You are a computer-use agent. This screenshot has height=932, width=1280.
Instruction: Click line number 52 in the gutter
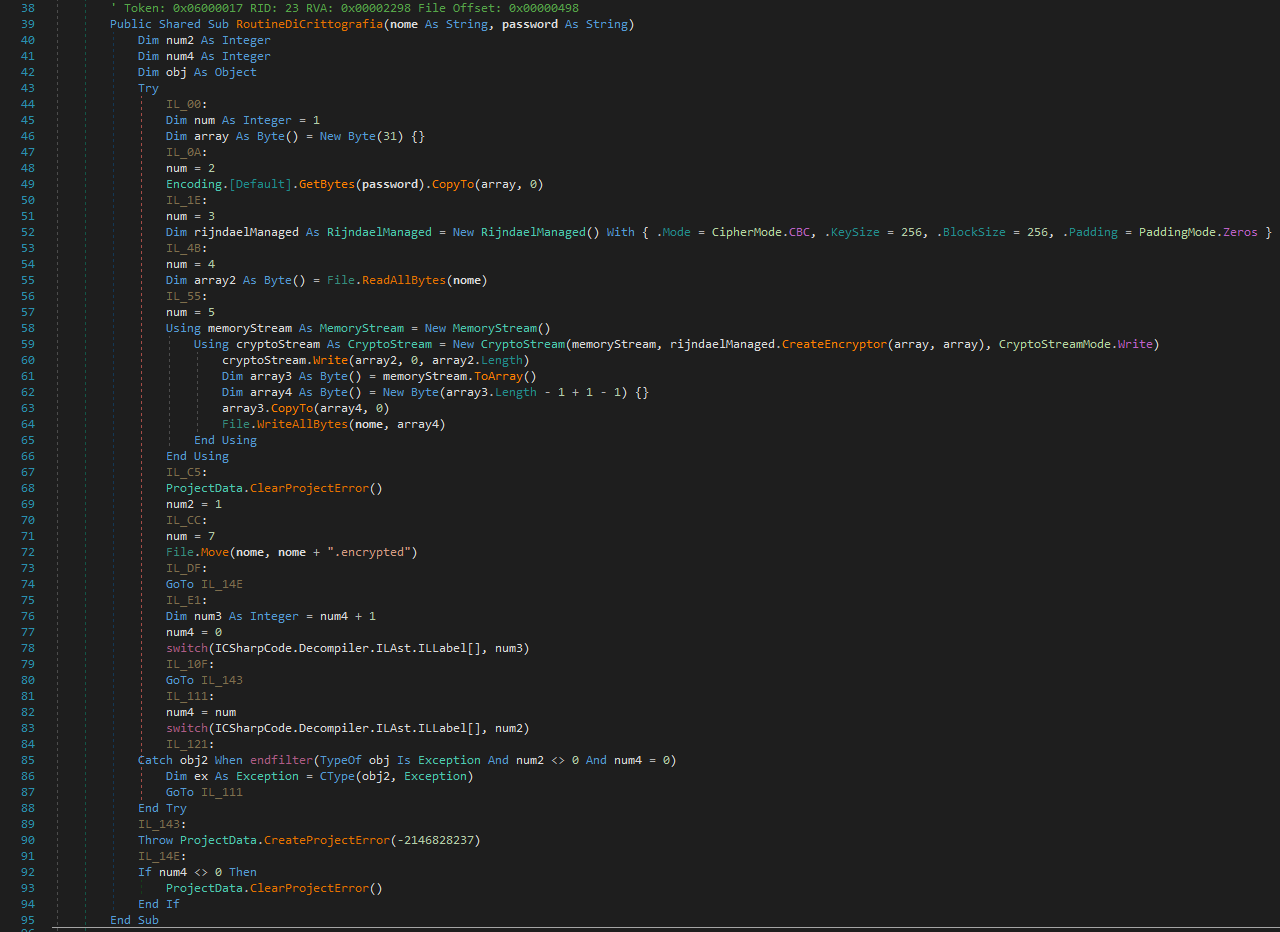pos(27,232)
